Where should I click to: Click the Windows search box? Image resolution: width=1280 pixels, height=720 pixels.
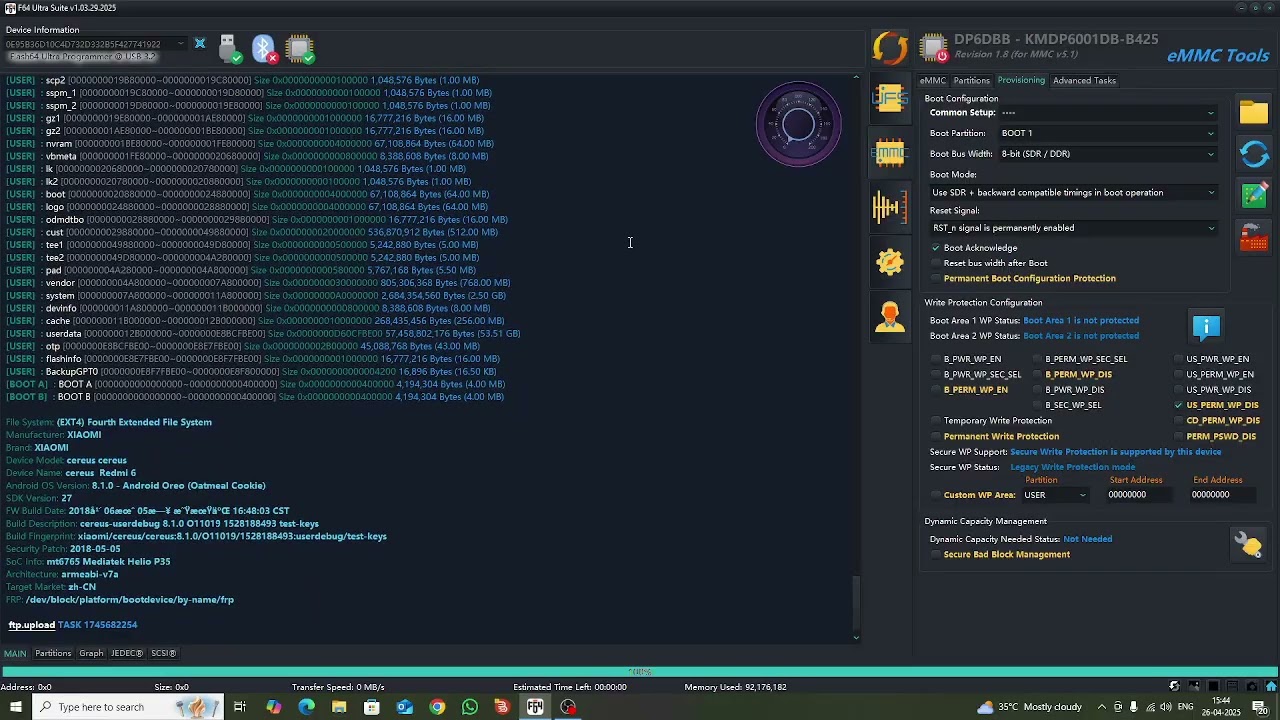(128, 707)
